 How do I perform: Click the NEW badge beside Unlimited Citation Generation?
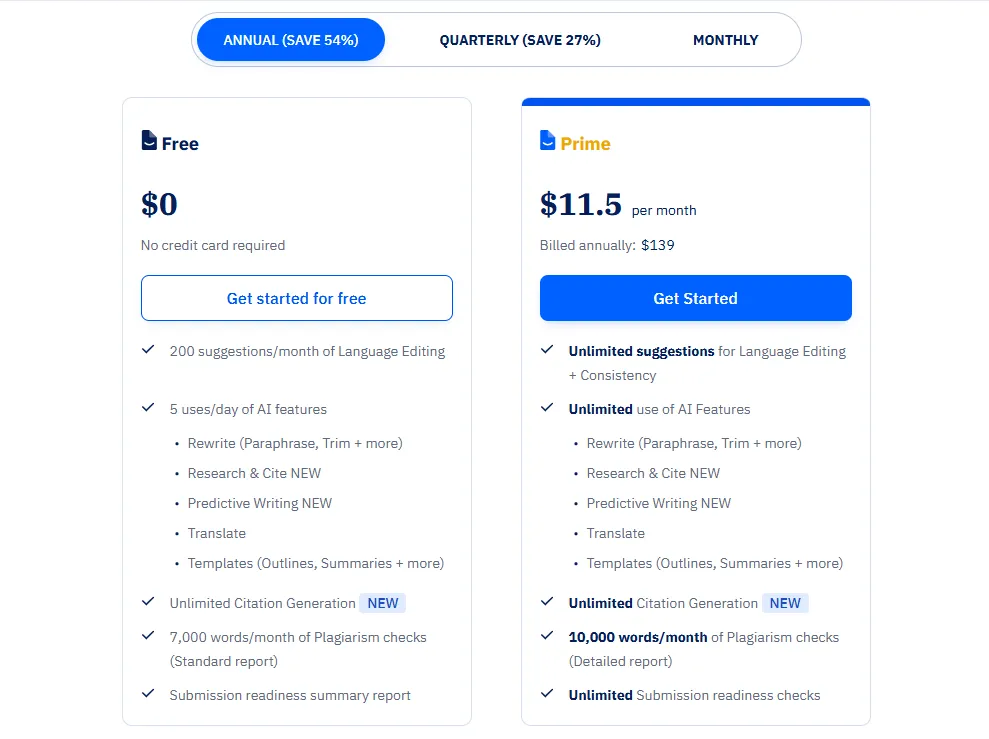[x=785, y=603]
